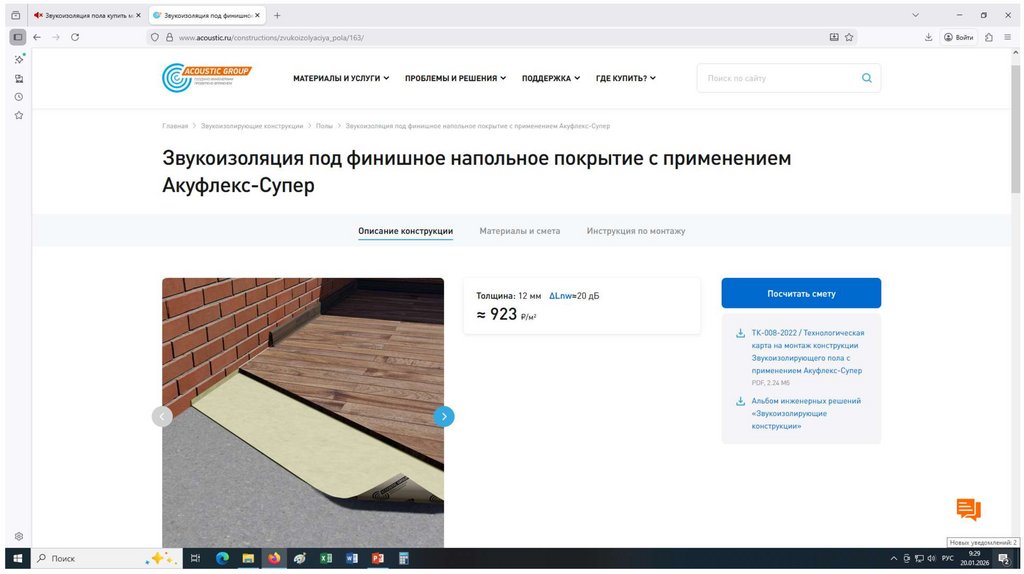Open Звукоизолирующие конструкции breadcrumb
The image size is (1024, 574).
[252, 125]
